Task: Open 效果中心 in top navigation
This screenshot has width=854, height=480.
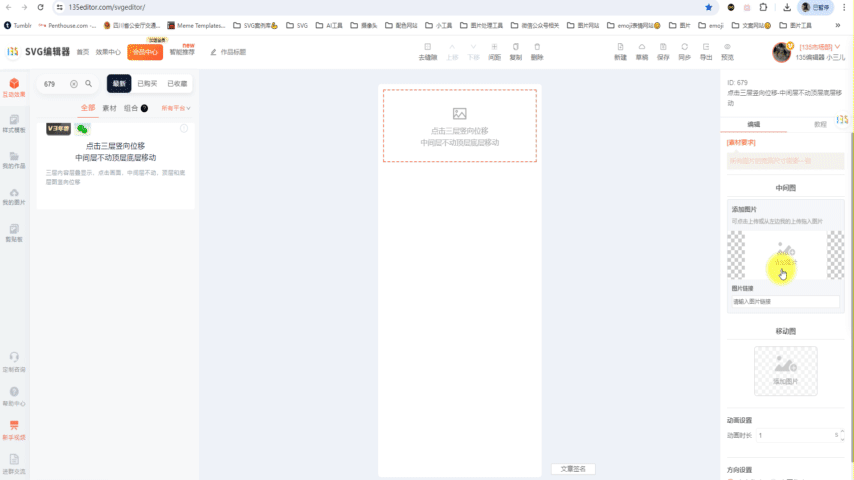Action: click(108, 52)
